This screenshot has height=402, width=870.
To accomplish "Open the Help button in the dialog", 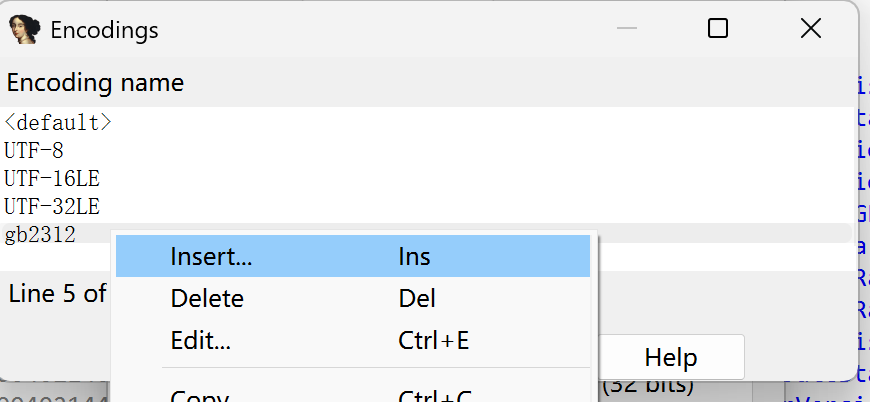I will 671,357.
